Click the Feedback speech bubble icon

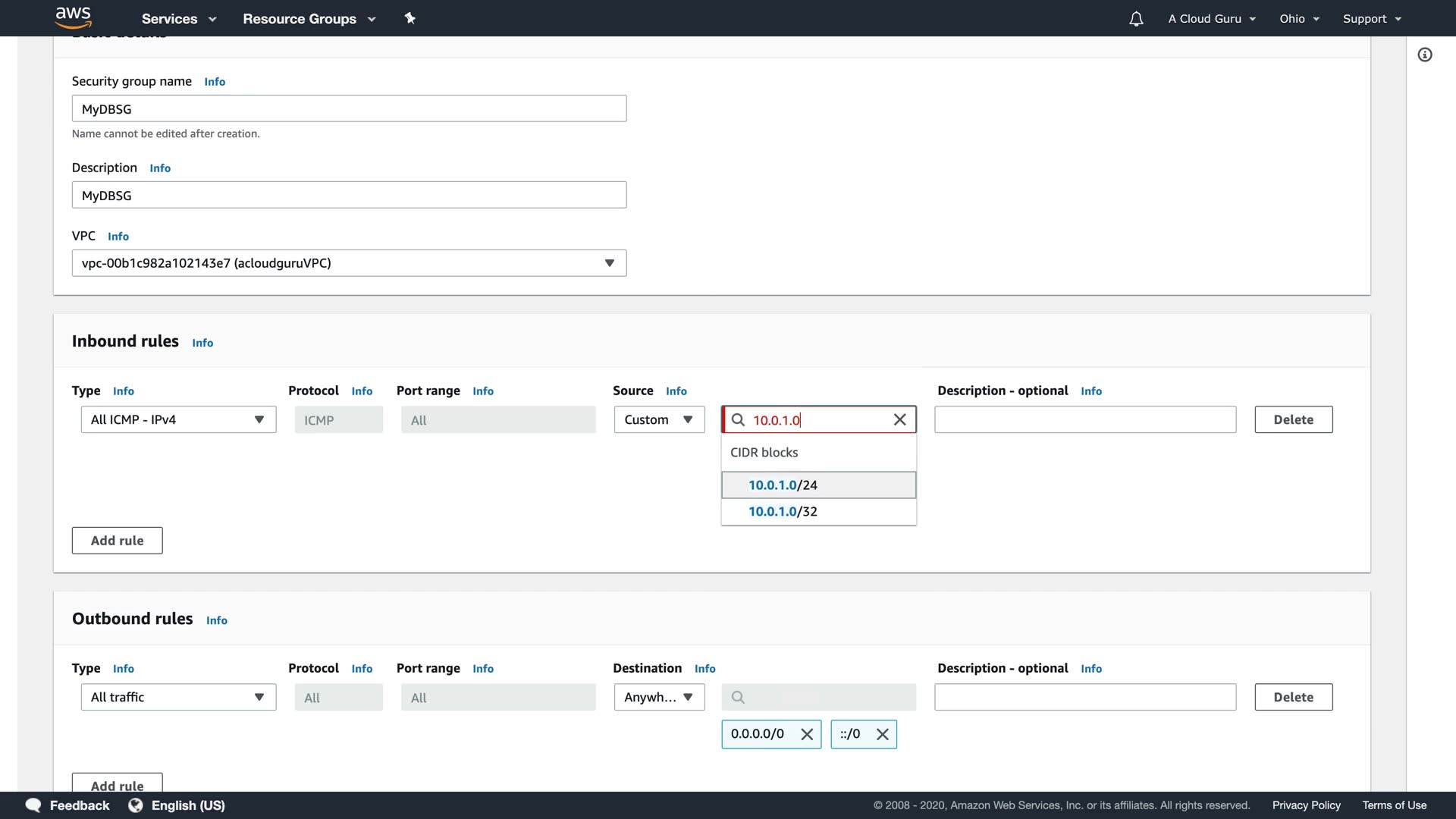33,805
